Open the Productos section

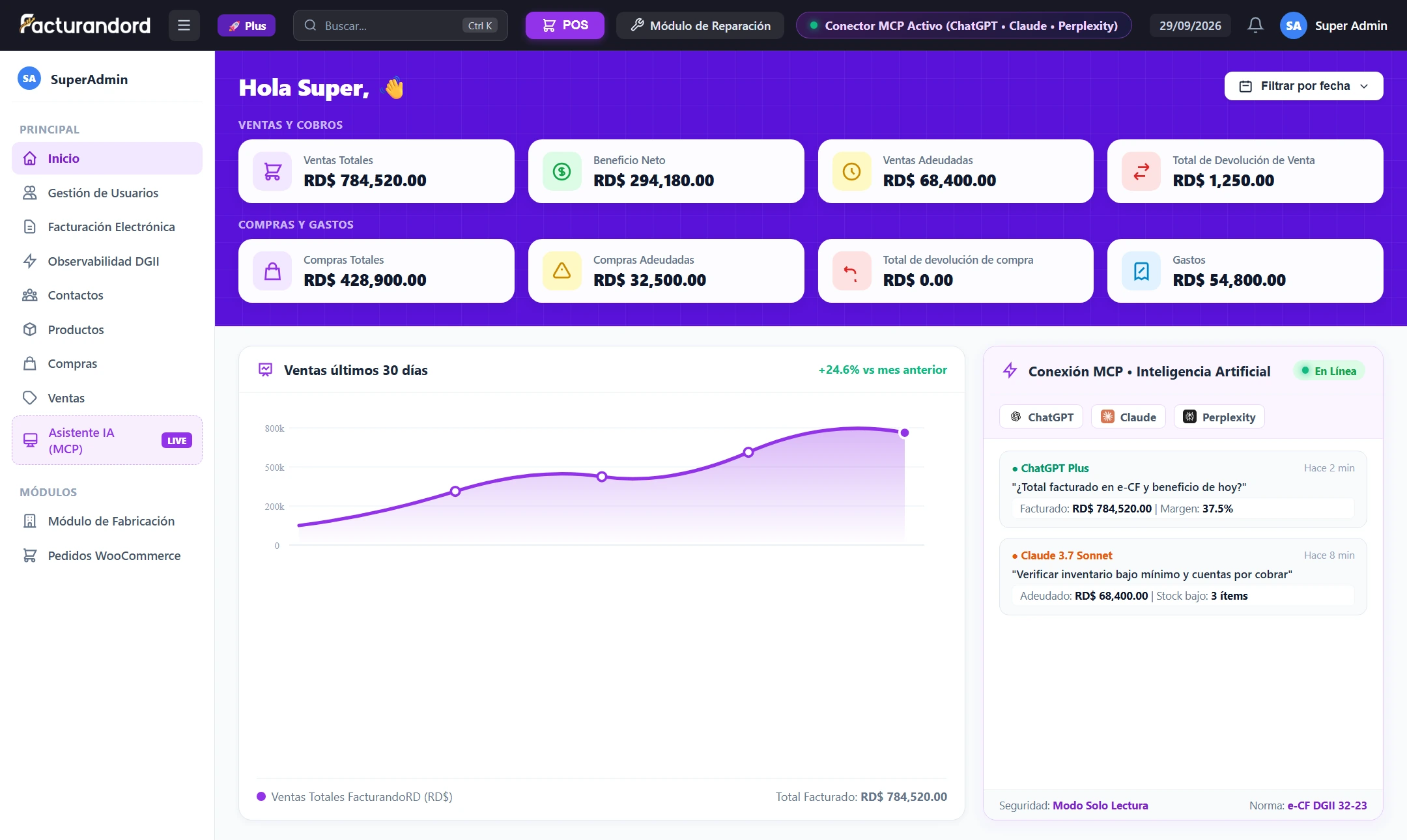(x=107, y=329)
